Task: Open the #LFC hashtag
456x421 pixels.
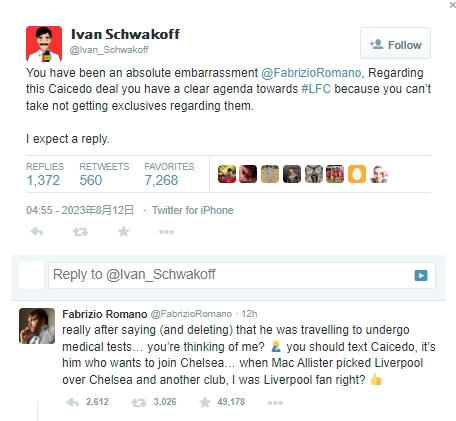Action: pos(316,89)
